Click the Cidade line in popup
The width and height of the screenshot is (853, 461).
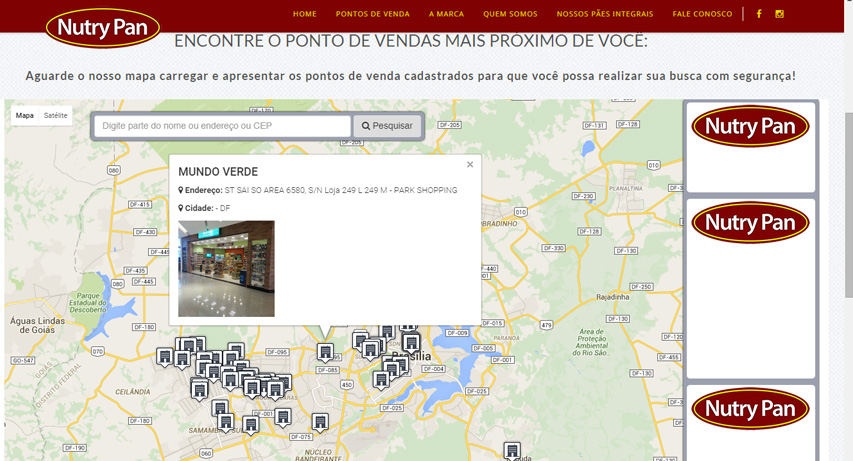[x=204, y=208]
